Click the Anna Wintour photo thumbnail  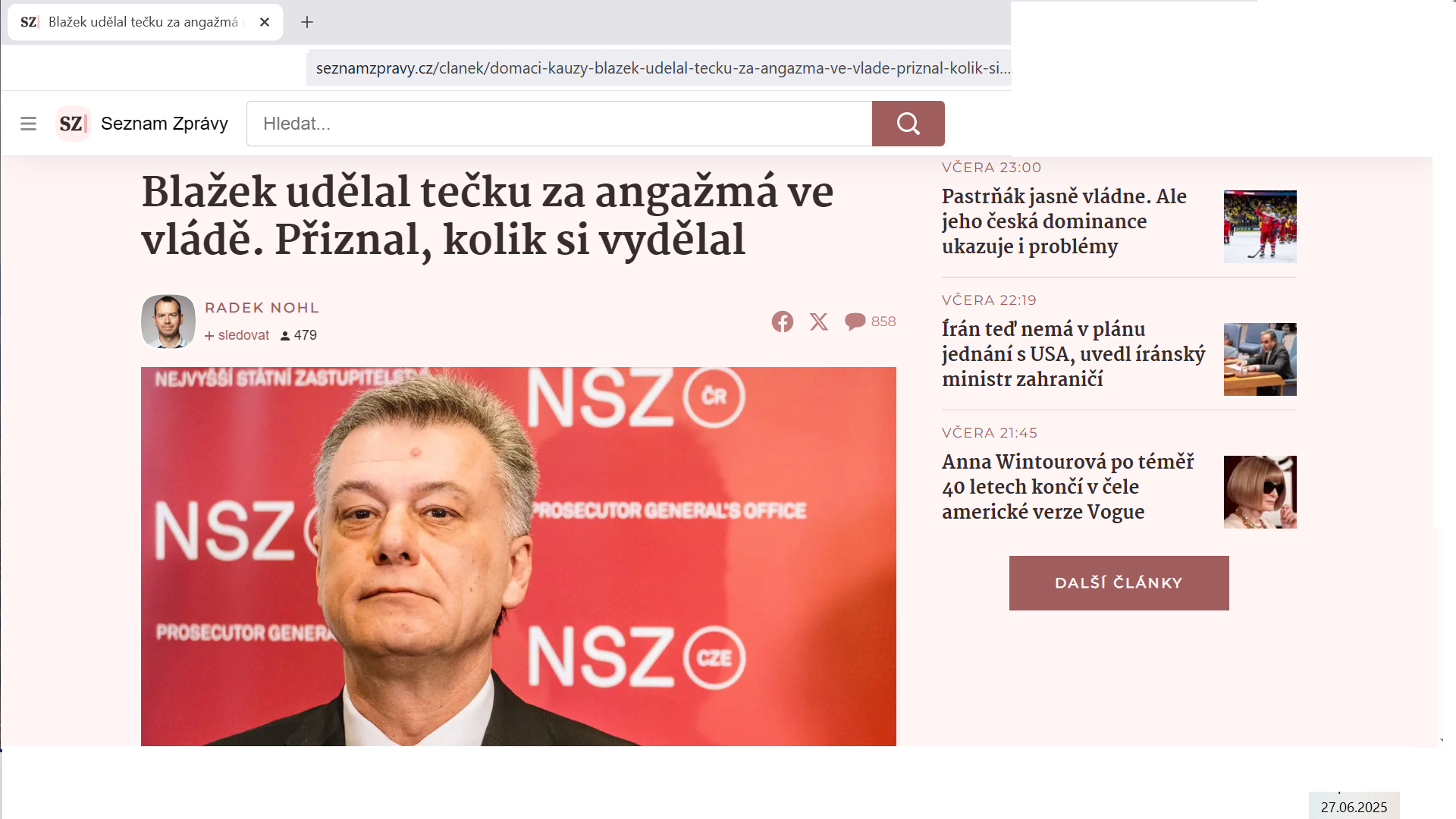1260,492
